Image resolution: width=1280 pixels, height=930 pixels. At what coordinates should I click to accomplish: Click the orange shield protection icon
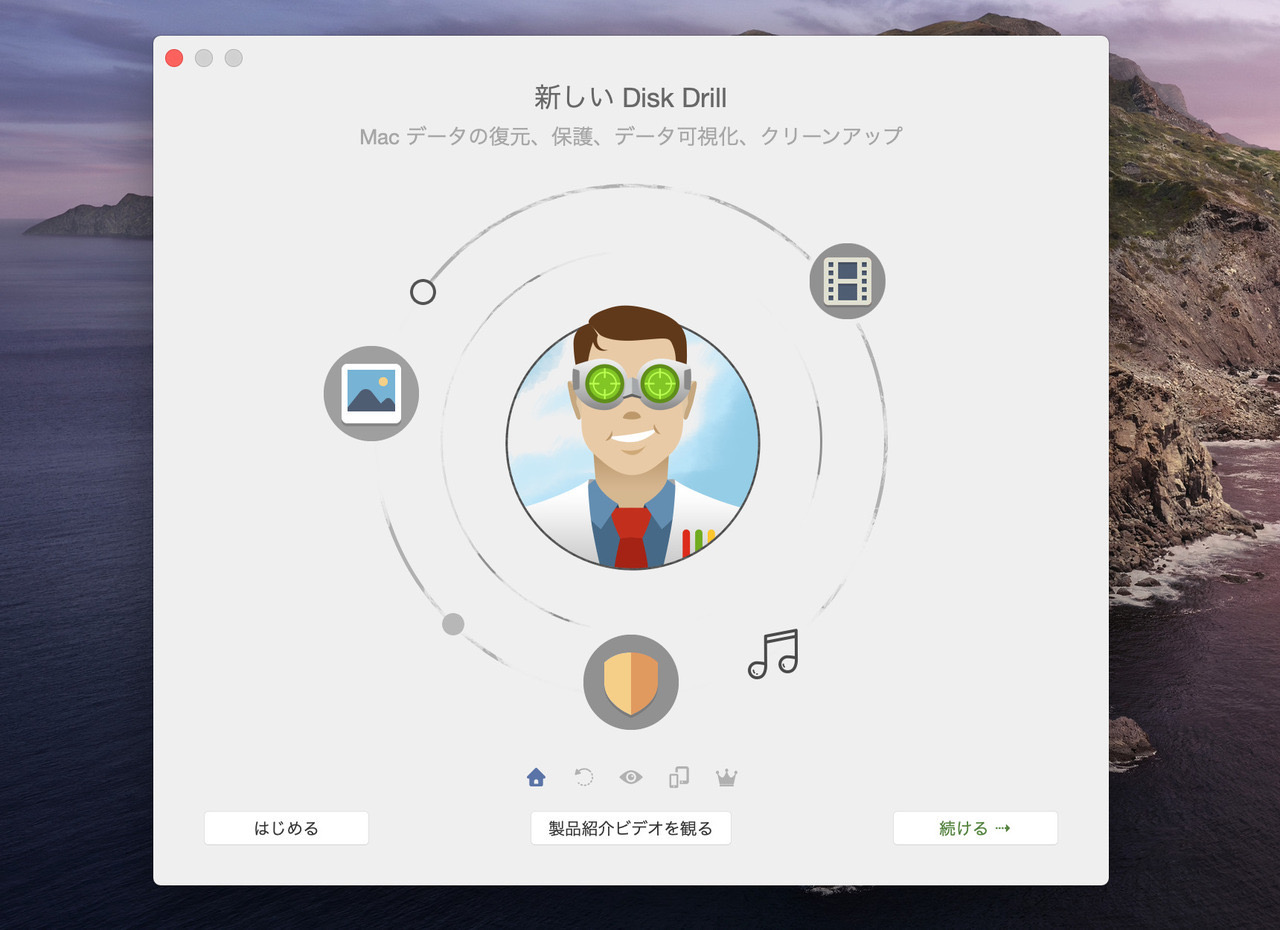pos(631,683)
